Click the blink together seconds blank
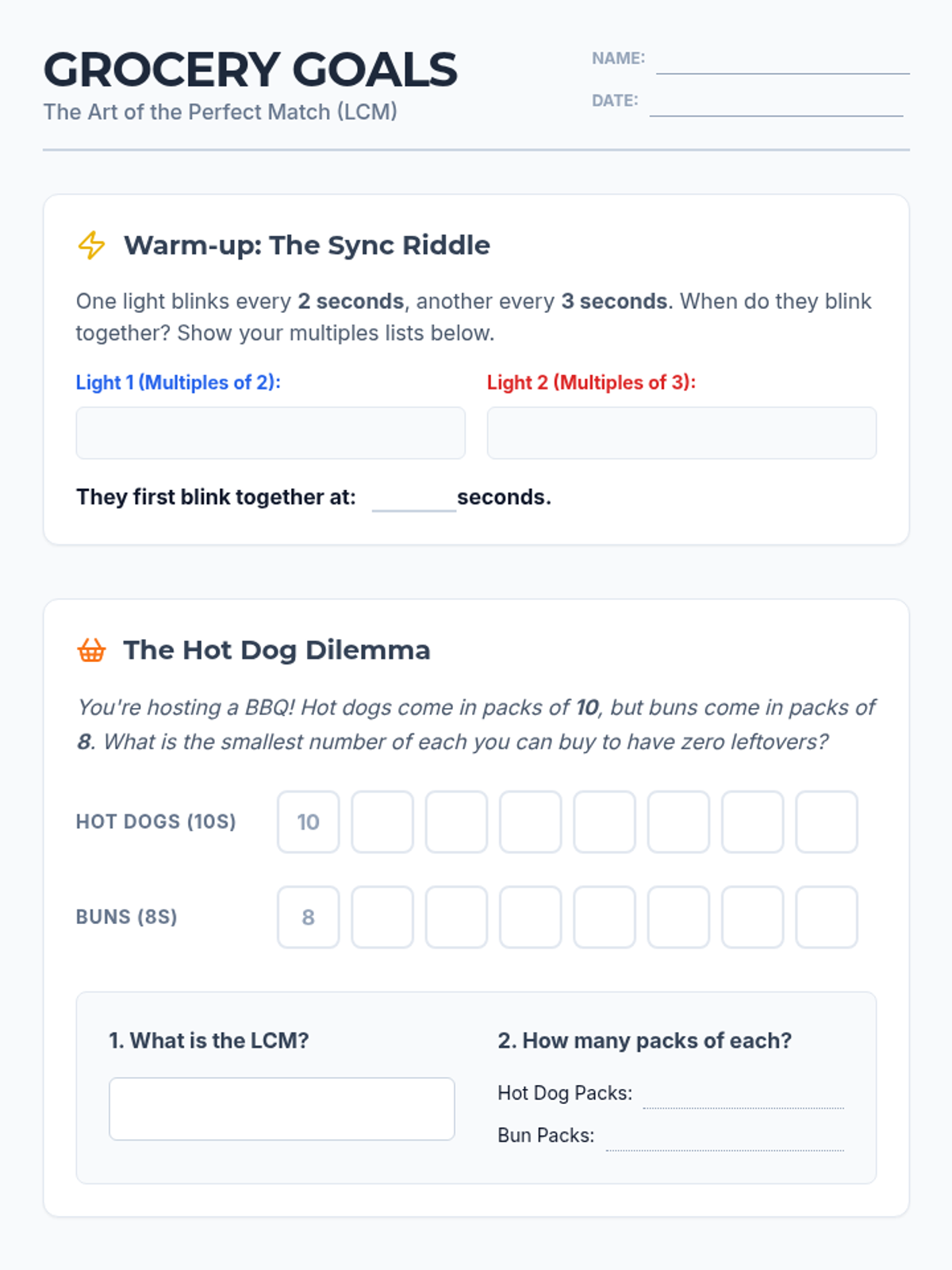The image size is (952, 1270). pos(414,498)
